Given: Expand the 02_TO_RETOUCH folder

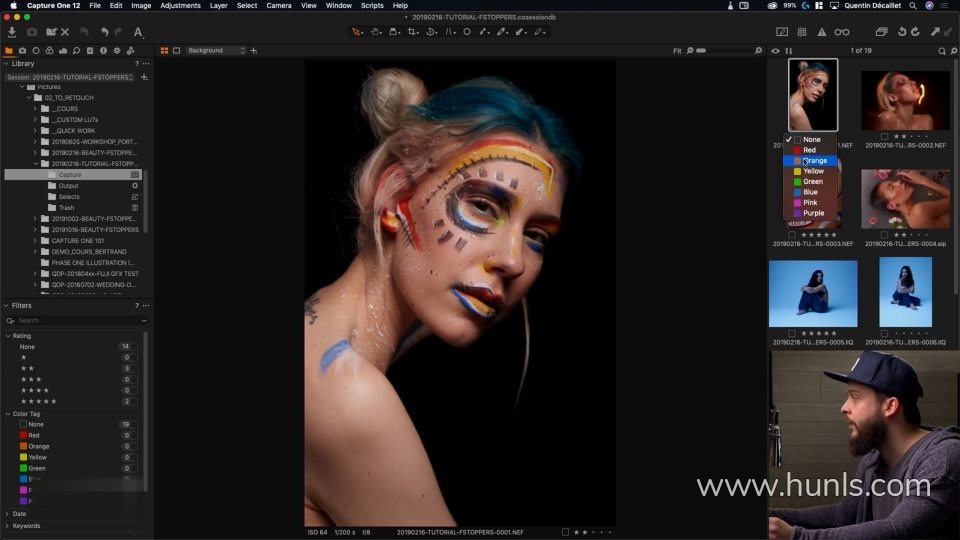Looking at the screenshot, I should click(x=27, y=97).
